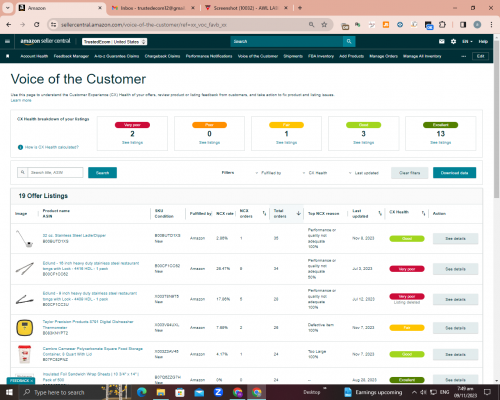Go back with the browser back arrow
This screenshot has width=500, height=400.
(x=9, y=25)
